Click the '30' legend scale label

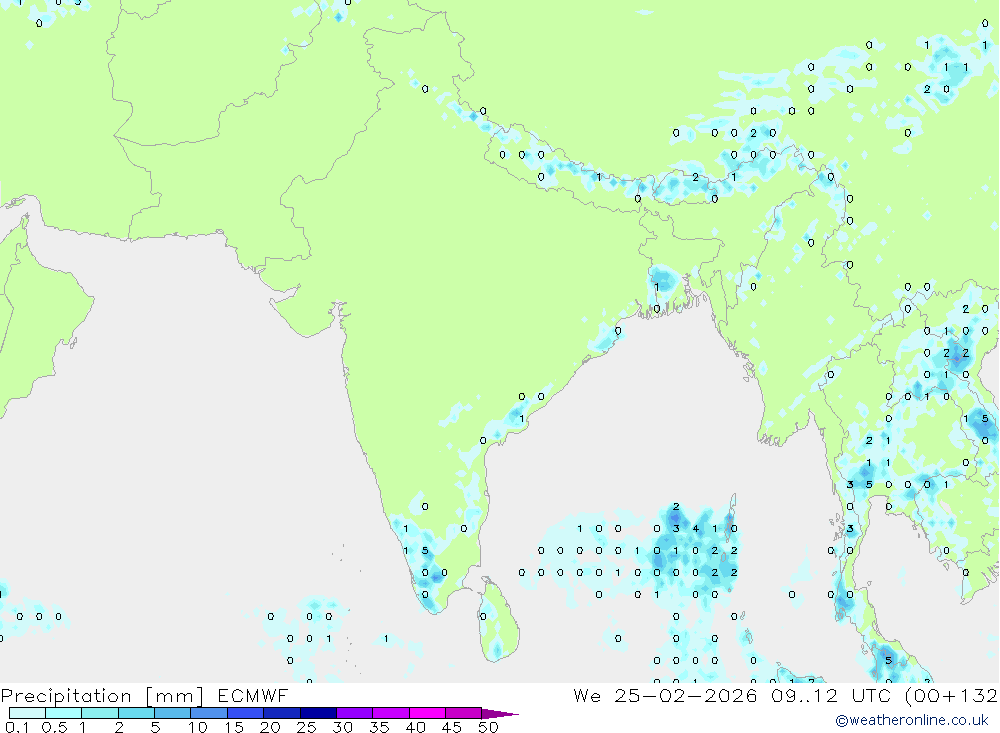[x=343, y=727]
